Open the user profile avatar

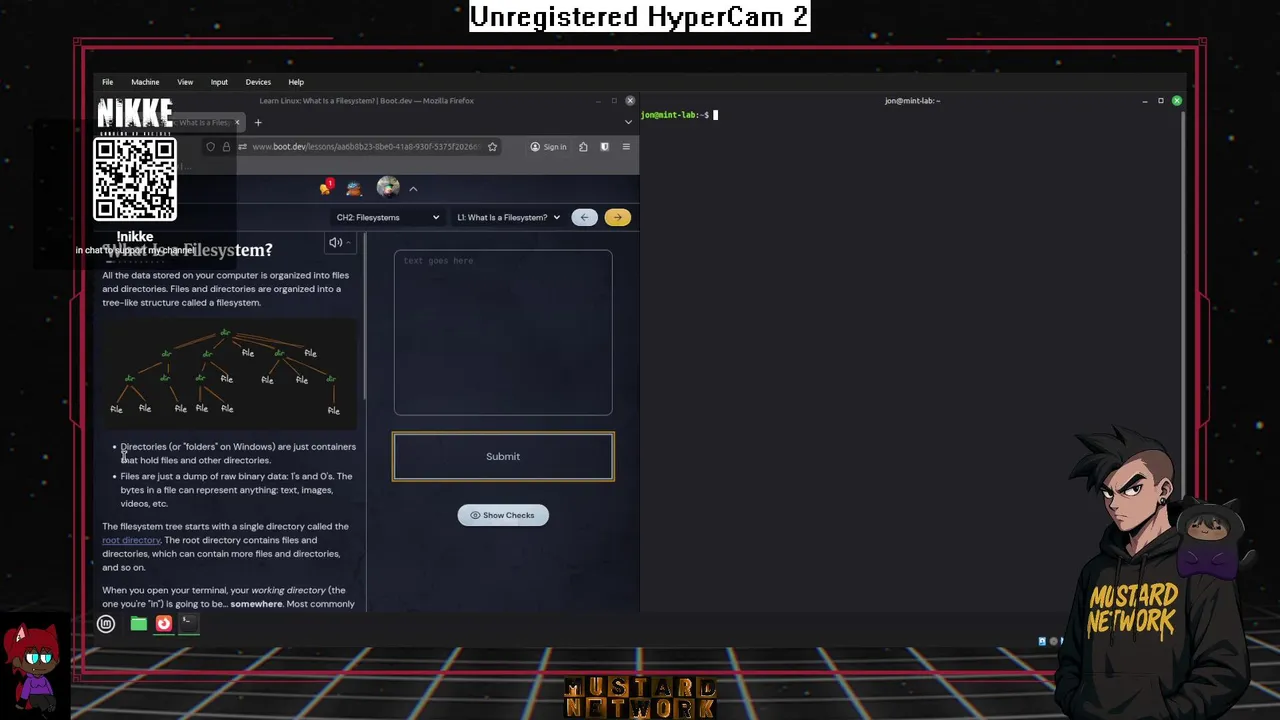(x=388, y=187)
